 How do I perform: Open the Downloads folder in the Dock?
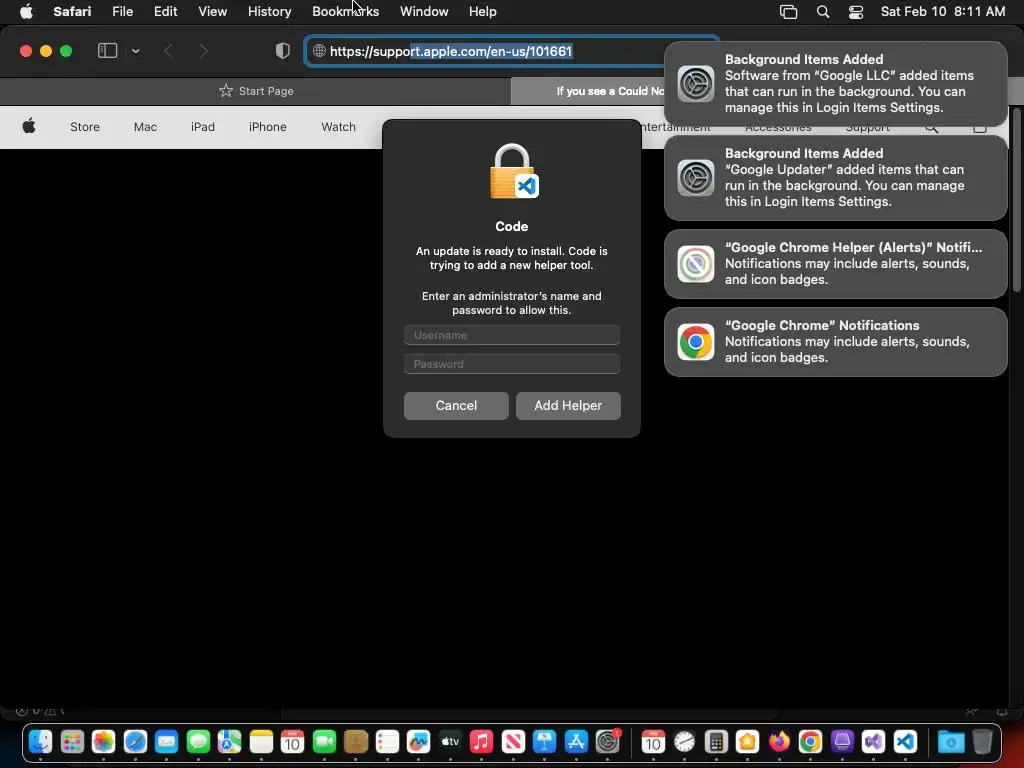point(952,742)
